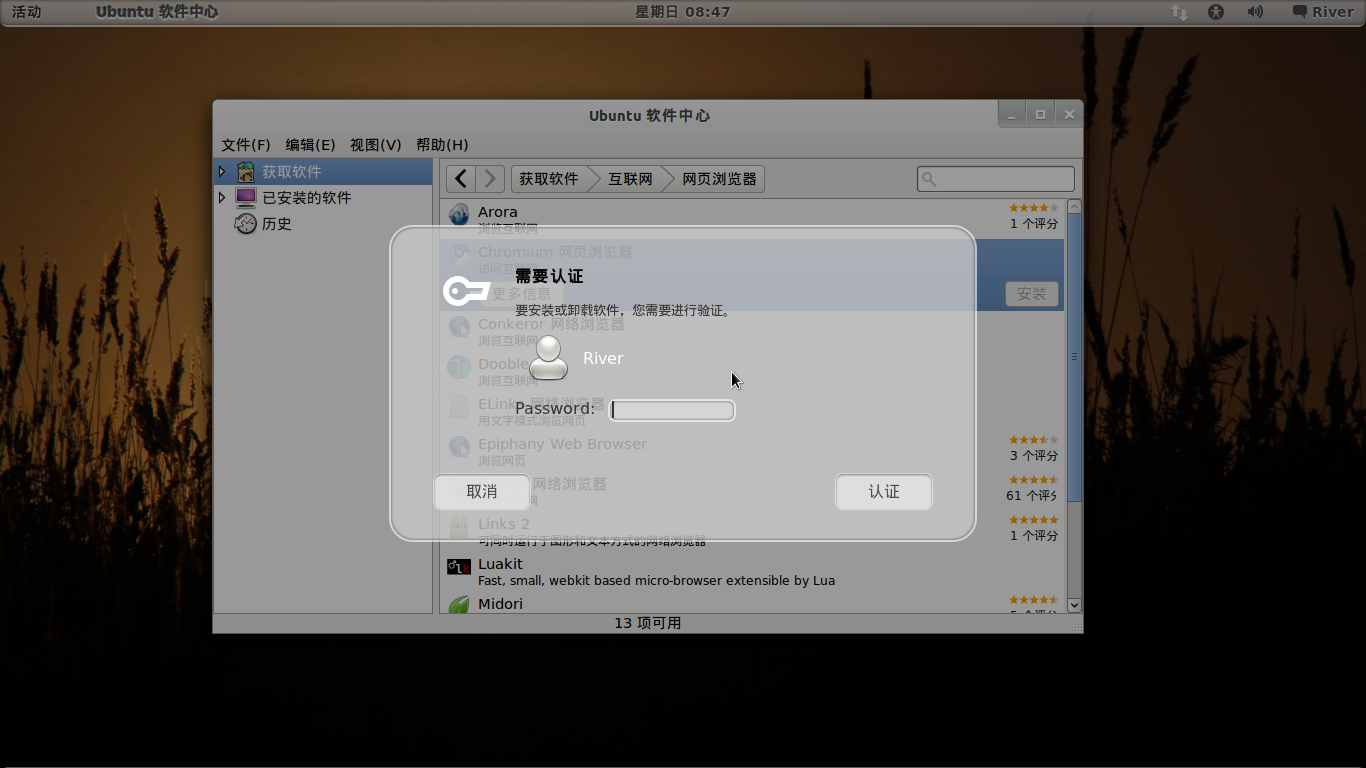Go forward with the right arrow button
The width and height of the screenshot is (1366, 768).
point(490,179)
